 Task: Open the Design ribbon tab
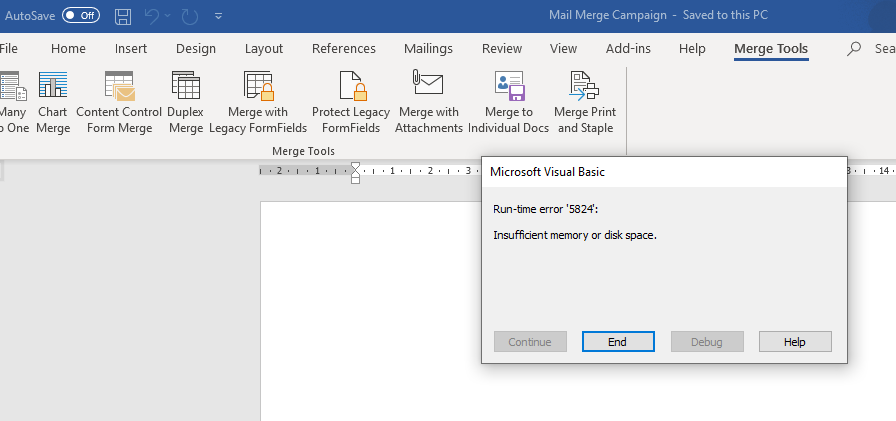click(x=196, y=49)
